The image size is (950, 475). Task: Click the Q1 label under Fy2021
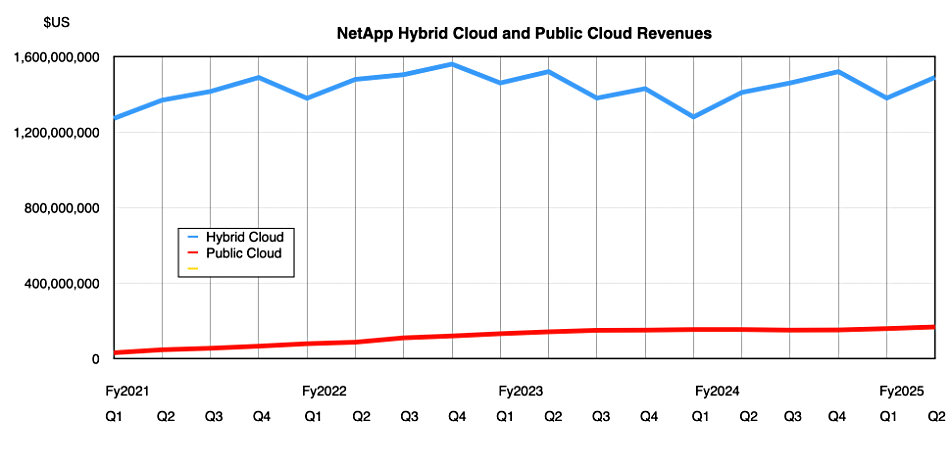point(113,417)
